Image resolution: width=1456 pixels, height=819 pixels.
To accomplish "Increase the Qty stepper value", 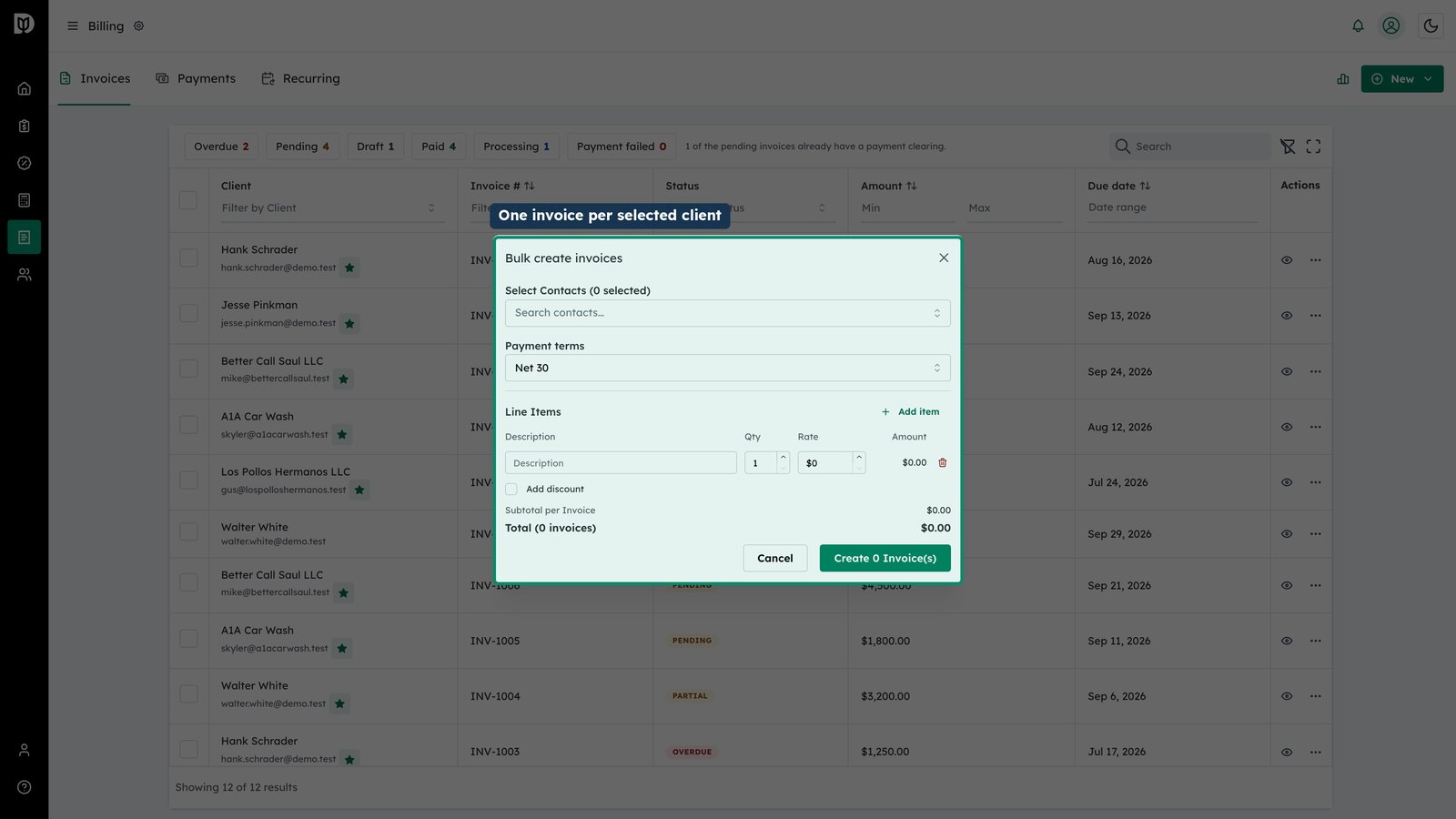I will 784,458.
